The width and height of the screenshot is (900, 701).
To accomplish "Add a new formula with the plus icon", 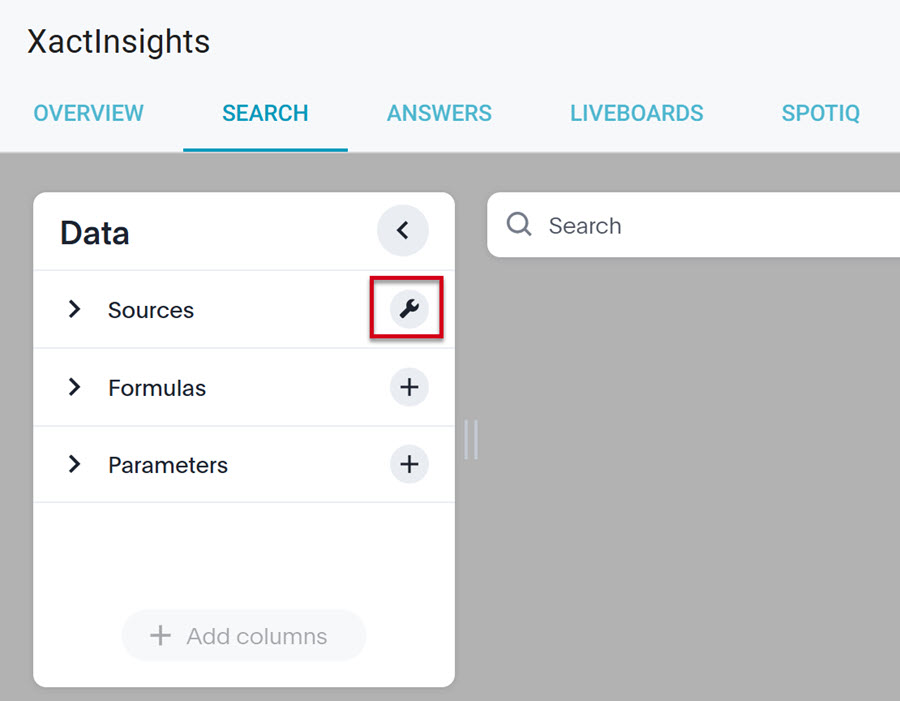I will (408, 387).
